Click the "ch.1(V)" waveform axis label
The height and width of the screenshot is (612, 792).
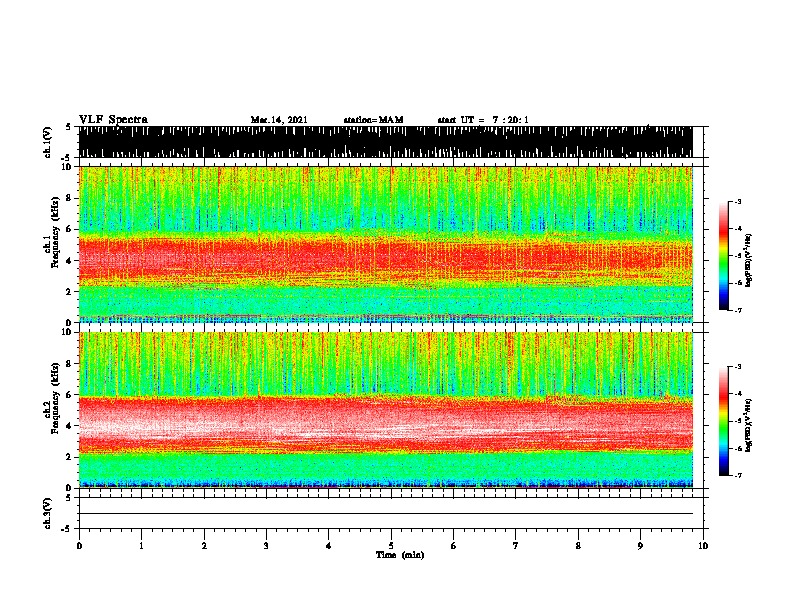[x=48, y=142]
